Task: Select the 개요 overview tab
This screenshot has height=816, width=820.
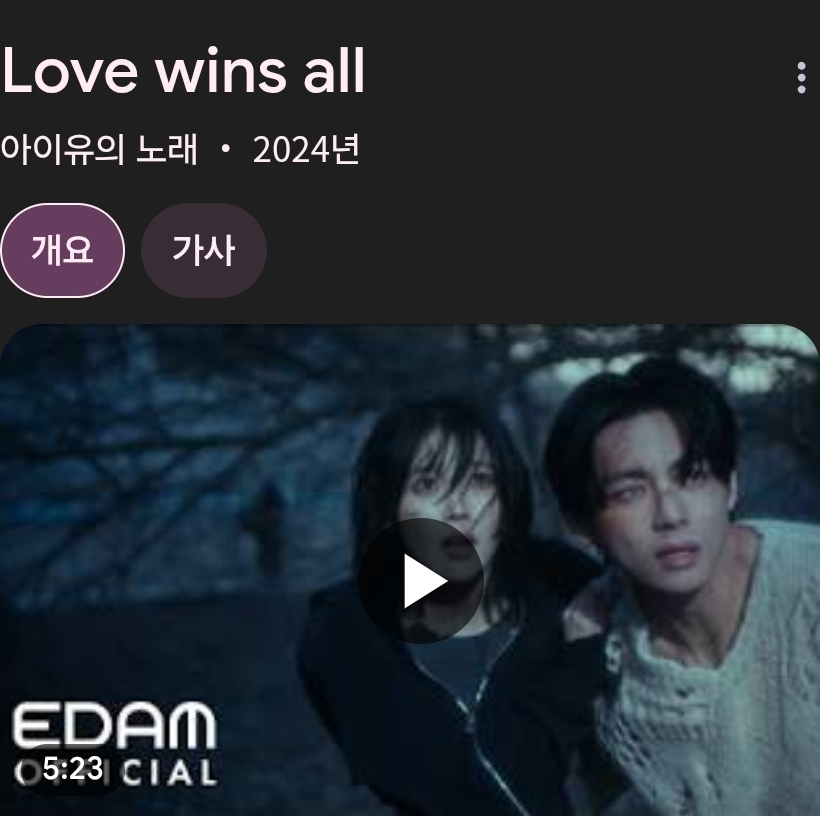Action: point(62,250)
